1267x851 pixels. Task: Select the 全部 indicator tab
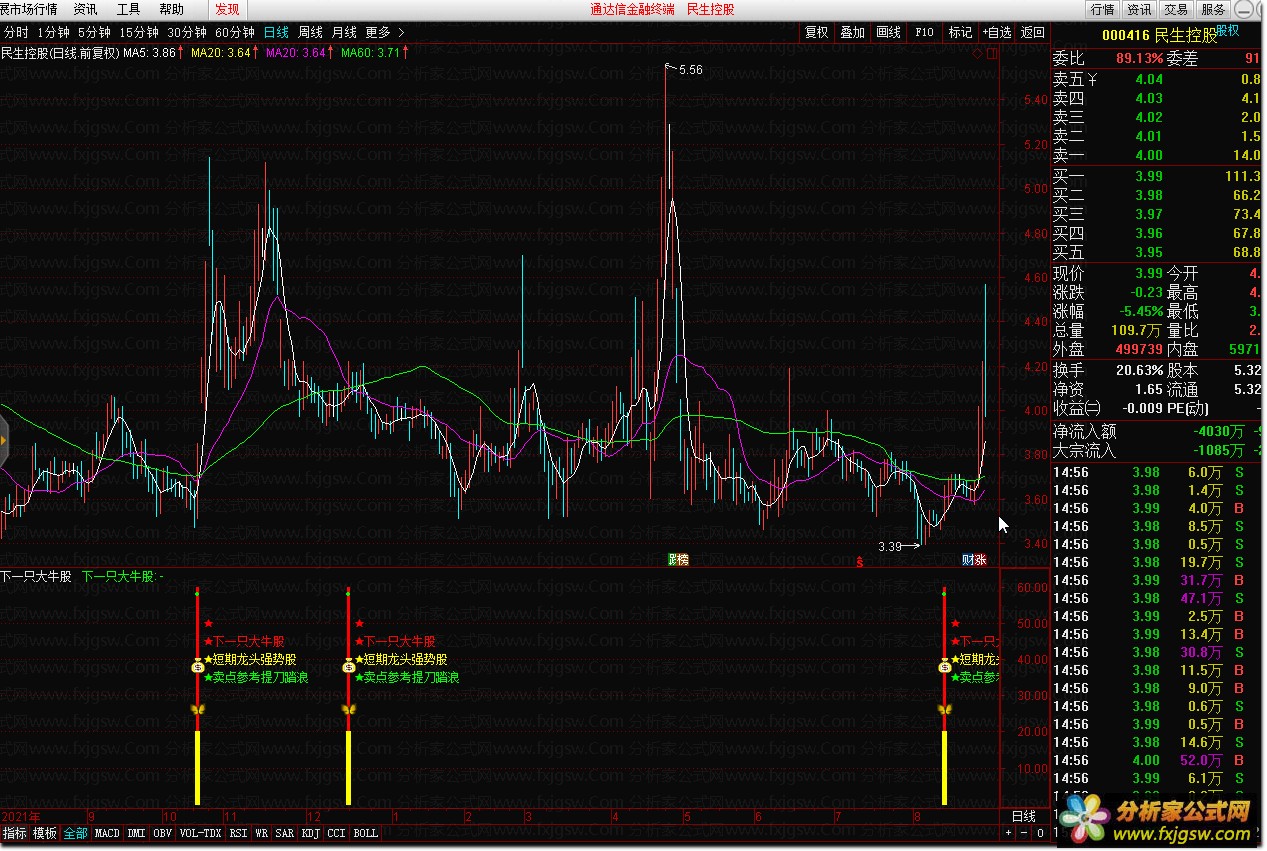point(76,833)
